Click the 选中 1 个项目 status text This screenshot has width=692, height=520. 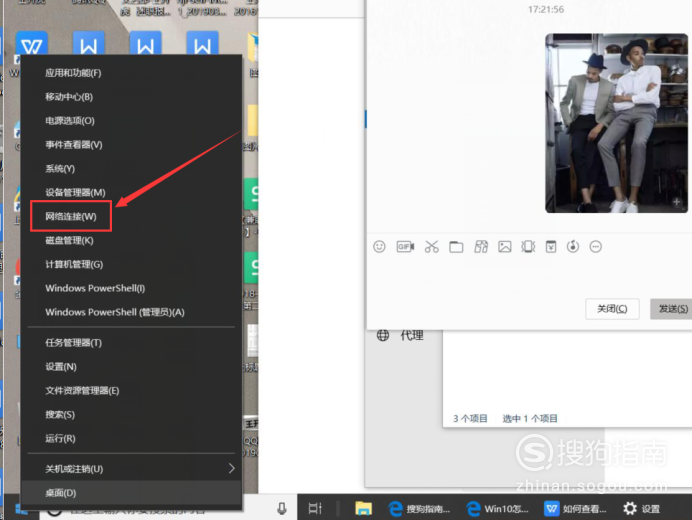(530, 418)
